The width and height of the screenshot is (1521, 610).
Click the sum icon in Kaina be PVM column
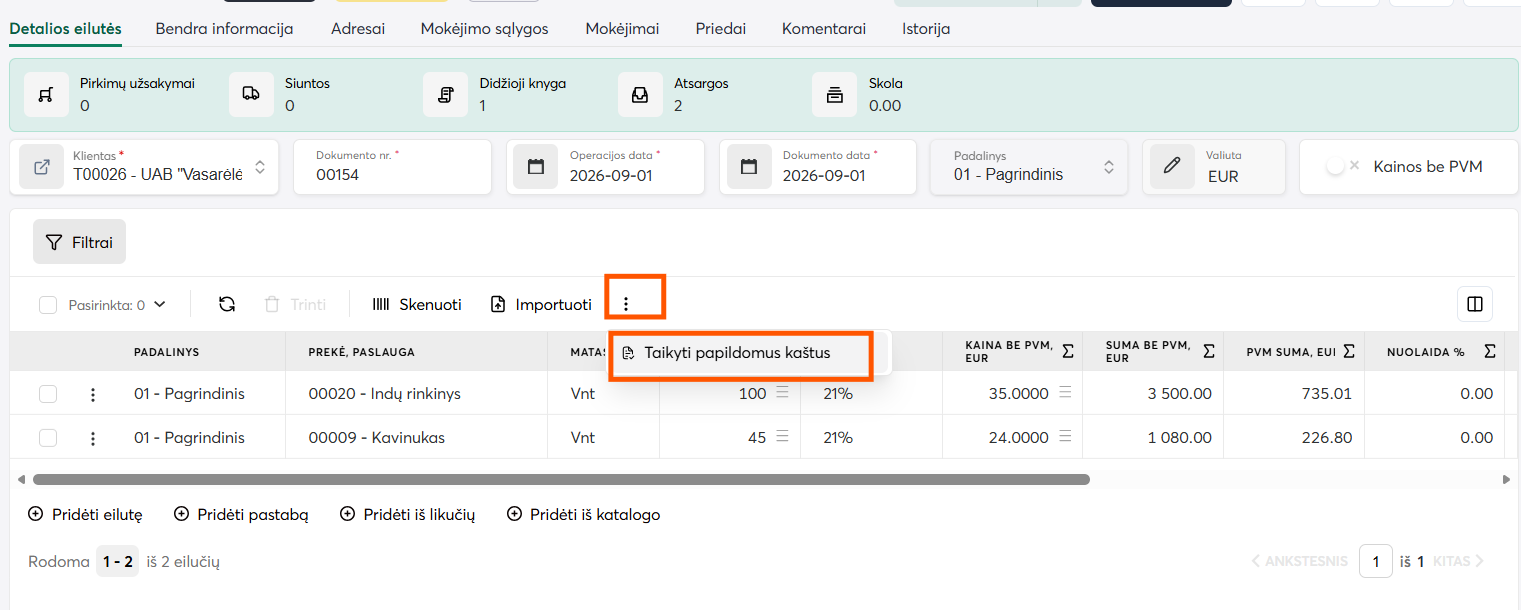click(1068, 351)
